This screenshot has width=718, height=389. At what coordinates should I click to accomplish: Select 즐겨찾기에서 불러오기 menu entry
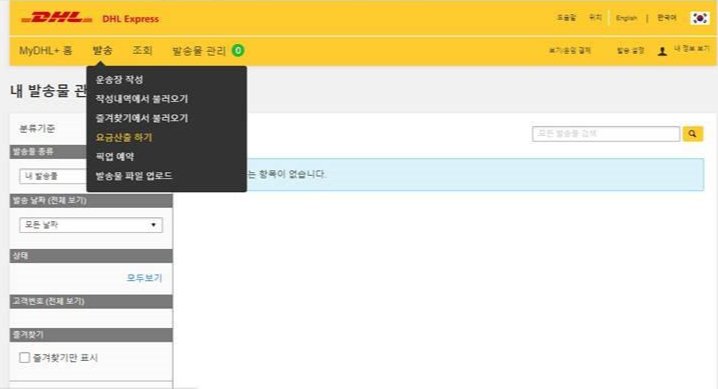142,118
